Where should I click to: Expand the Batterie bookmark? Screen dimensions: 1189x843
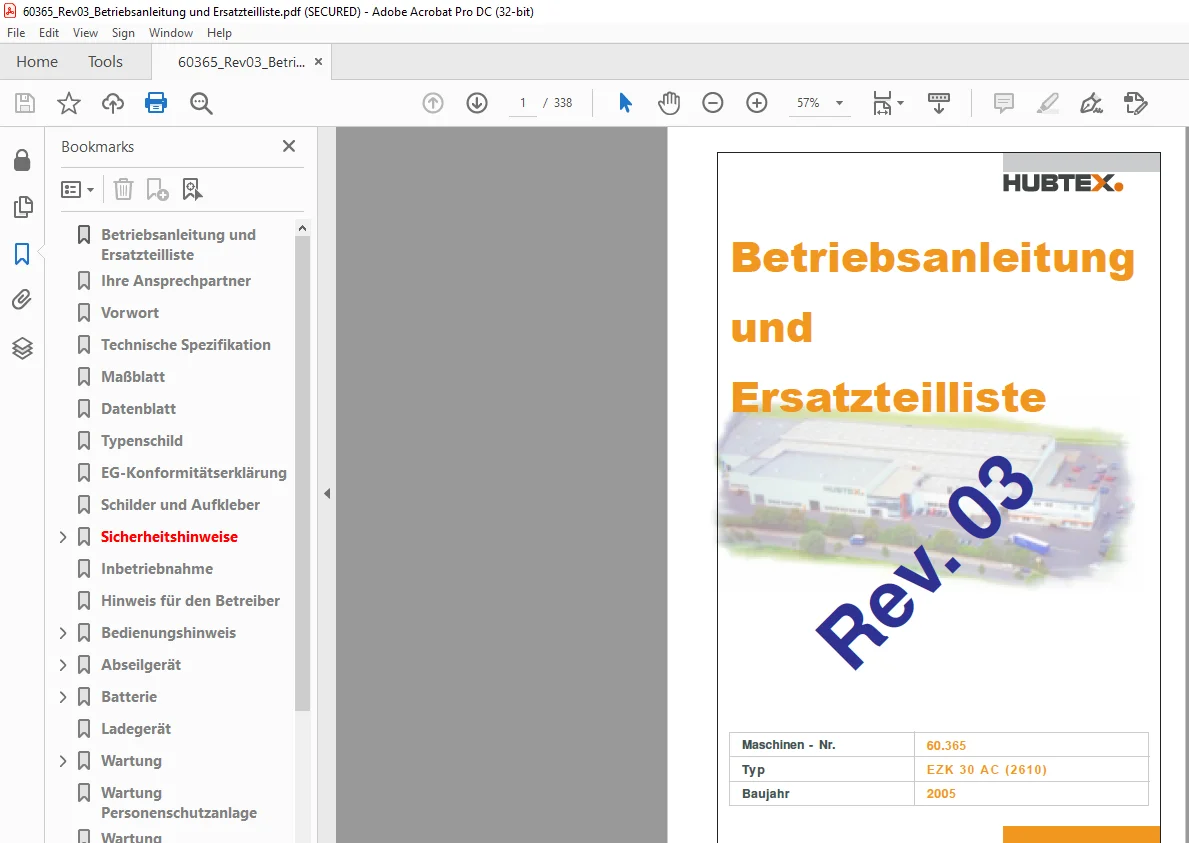pos(63,697)
